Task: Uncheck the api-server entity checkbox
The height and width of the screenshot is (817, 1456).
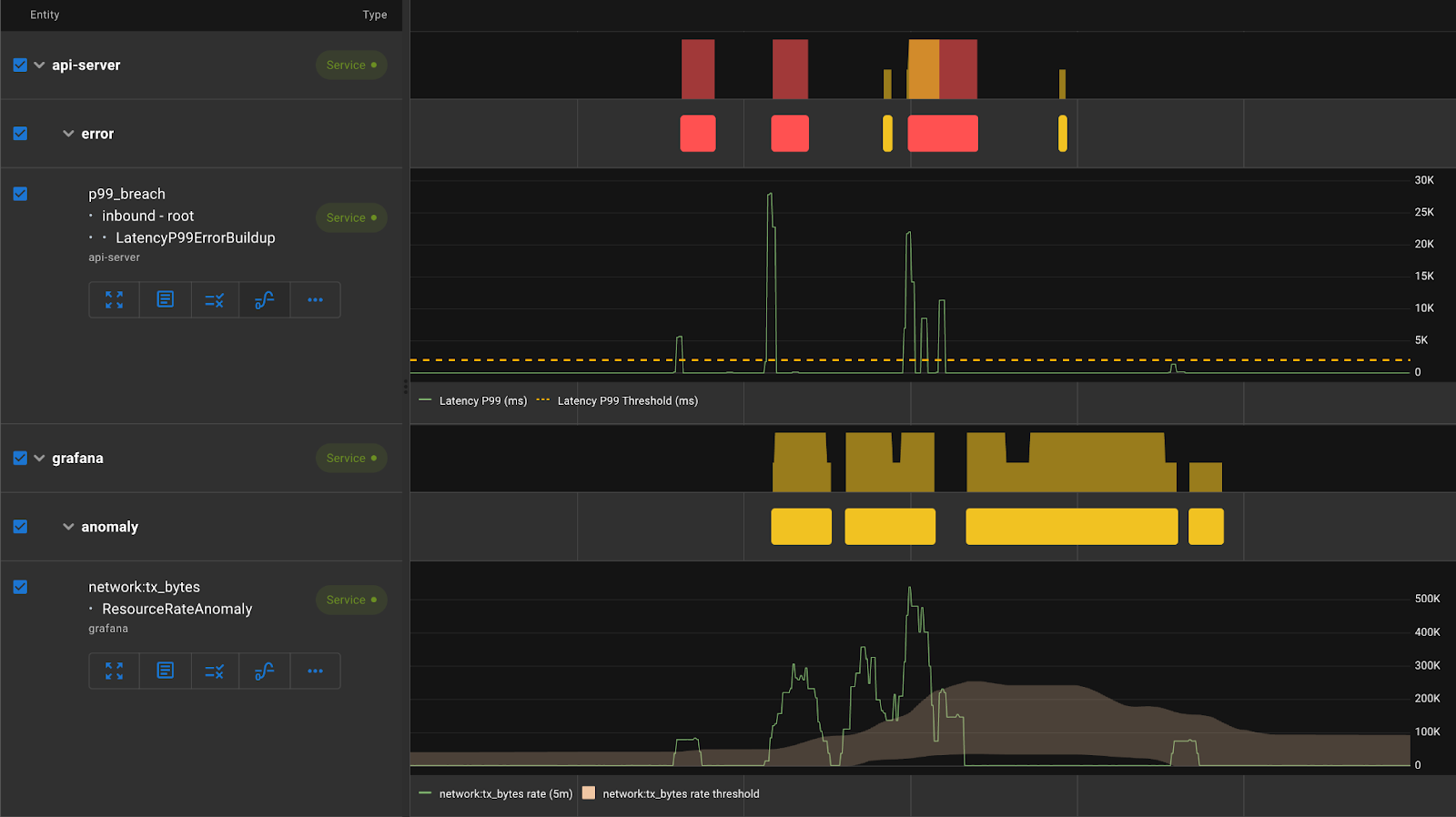Action: [x=20, y=65]
